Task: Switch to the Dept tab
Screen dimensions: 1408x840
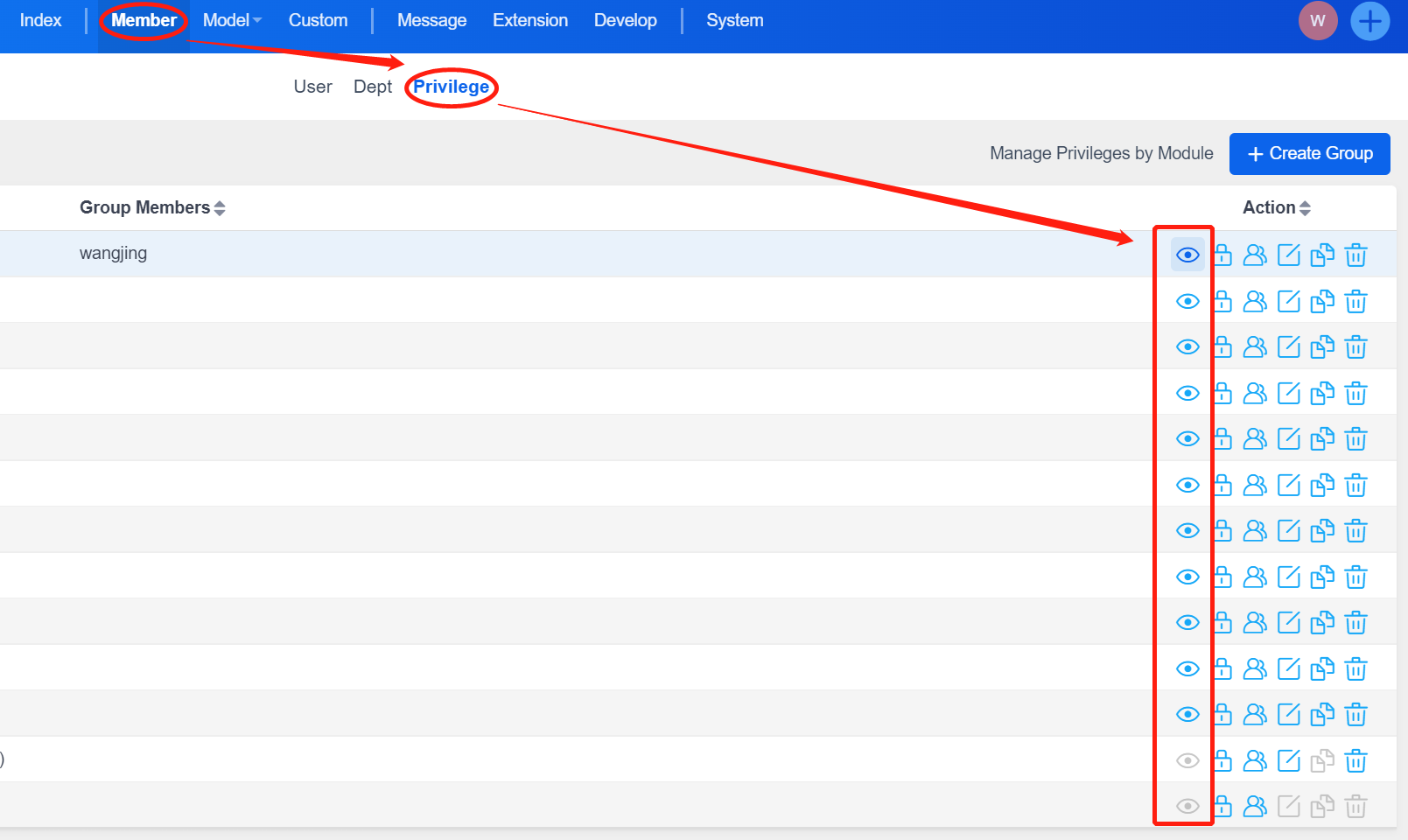Action: click(x=373, y=87)
